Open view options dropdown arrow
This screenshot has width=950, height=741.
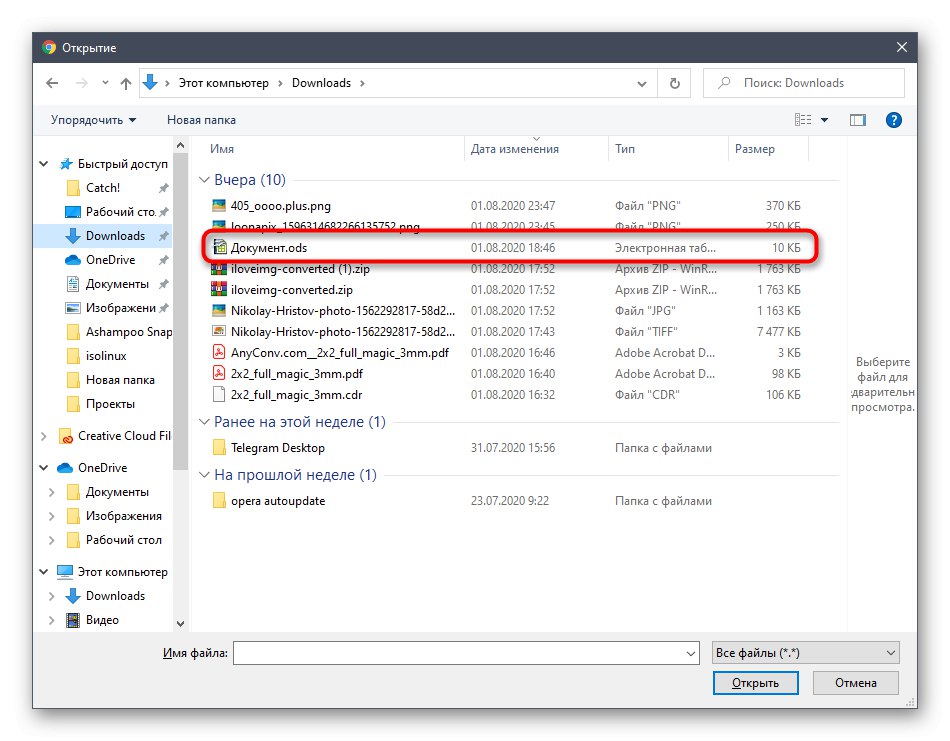coord(825,120)
